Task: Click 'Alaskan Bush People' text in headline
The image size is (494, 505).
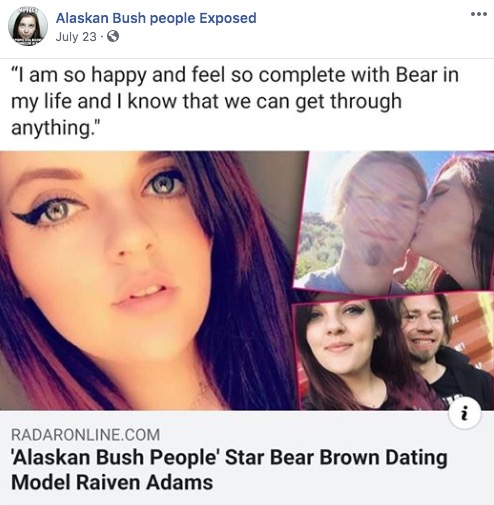Action: [x=114, y=457]
